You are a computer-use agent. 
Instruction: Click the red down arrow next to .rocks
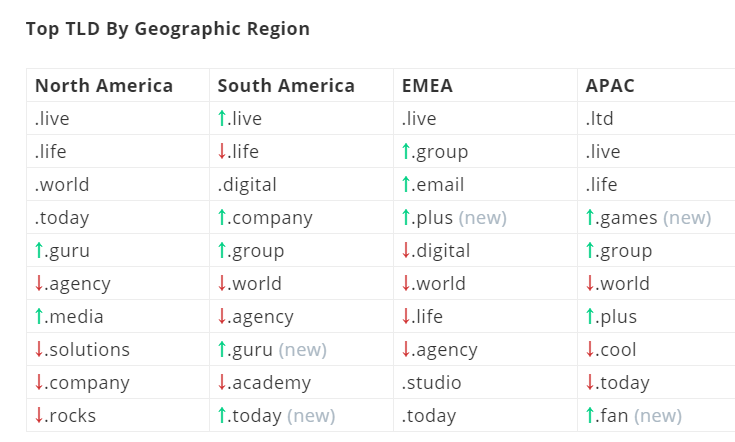click(39, 415)
